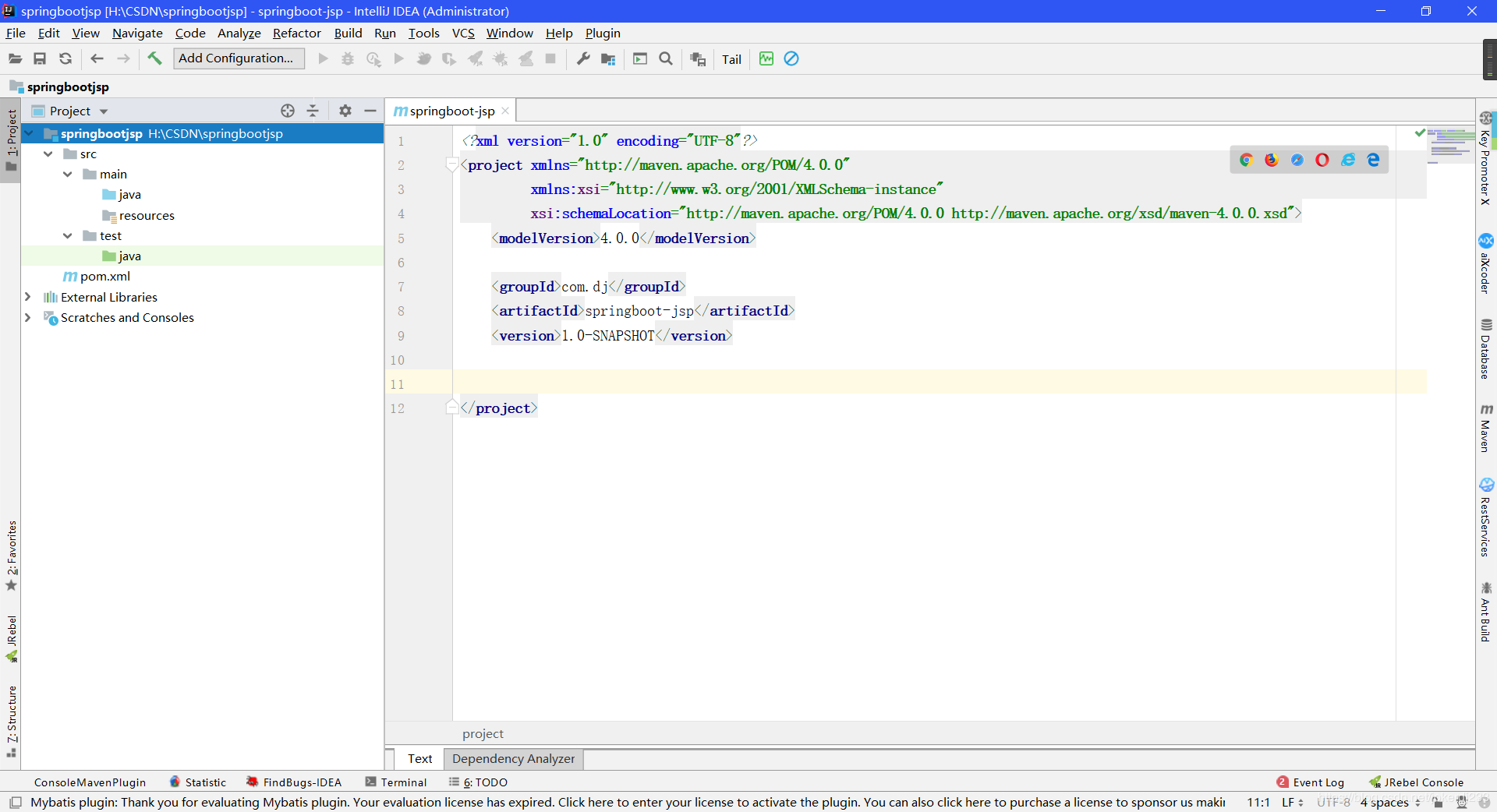Viewport: 1497px width, 812px height.
Task: Open the VCS menu
Action: 463,33
